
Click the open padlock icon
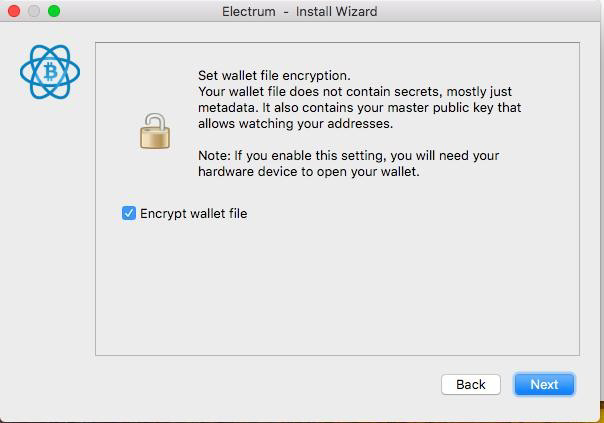[x=155, y=131]
